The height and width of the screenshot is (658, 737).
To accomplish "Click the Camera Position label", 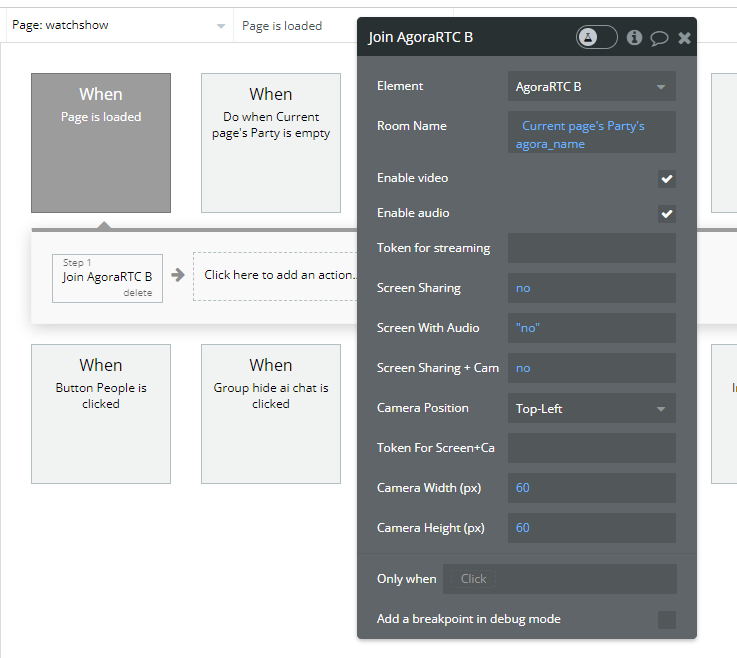I will coord(423,408).
